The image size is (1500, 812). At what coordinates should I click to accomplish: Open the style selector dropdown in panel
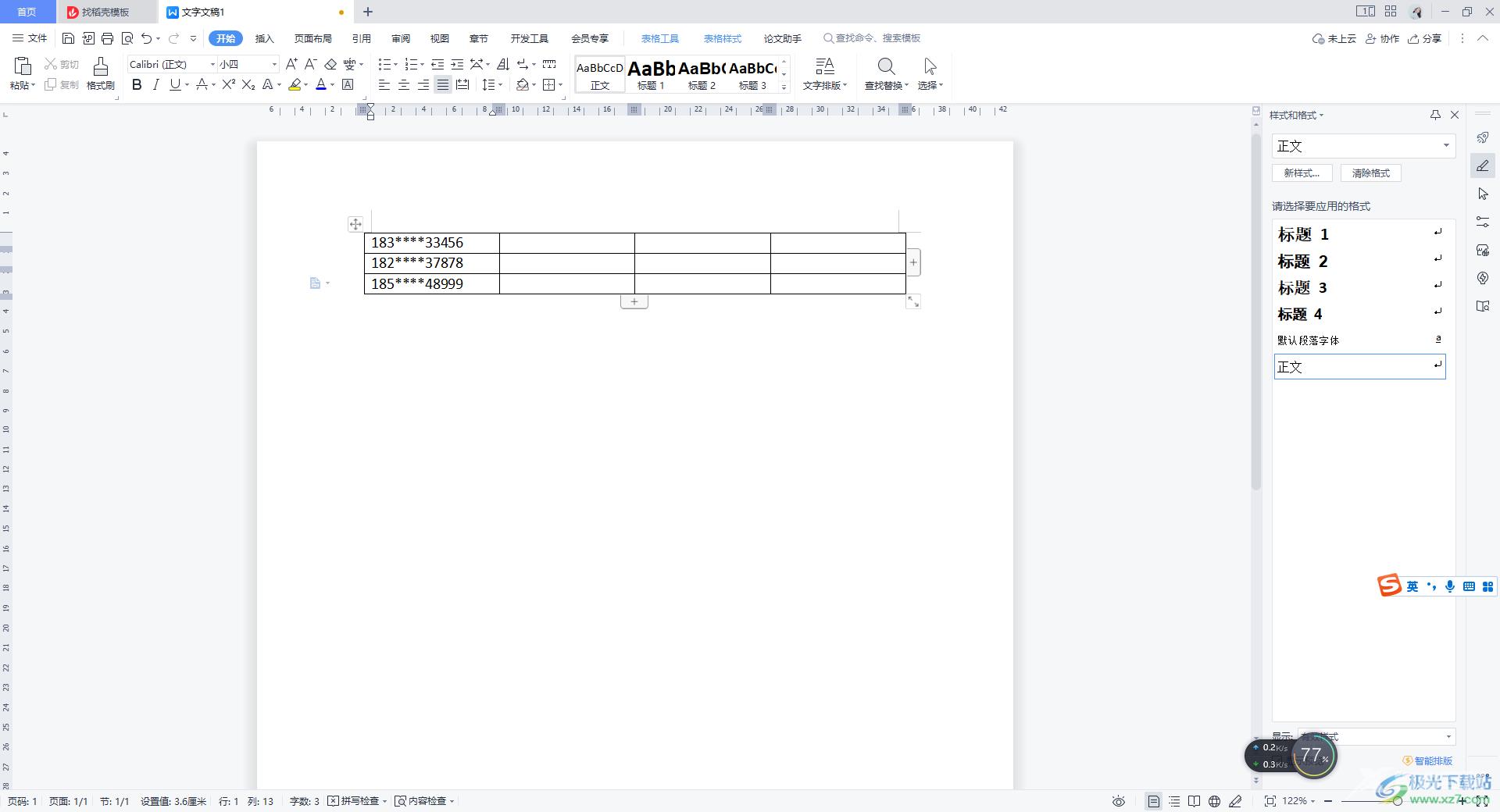[1446, 146]
